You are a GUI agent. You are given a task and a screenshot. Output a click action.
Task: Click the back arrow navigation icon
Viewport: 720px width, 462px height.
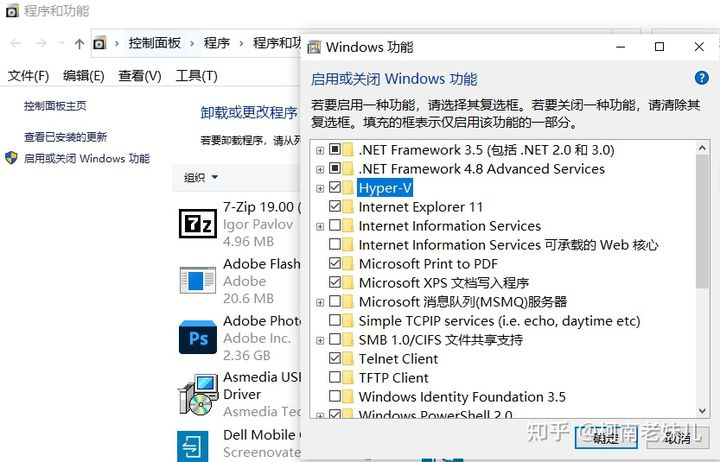point(16,43)
